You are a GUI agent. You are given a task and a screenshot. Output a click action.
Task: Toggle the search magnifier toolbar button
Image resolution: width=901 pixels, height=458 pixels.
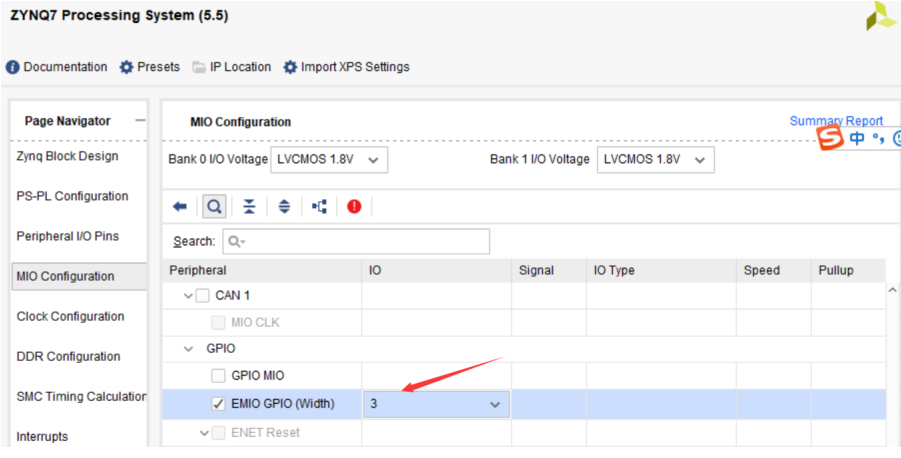tap(214, 207)
